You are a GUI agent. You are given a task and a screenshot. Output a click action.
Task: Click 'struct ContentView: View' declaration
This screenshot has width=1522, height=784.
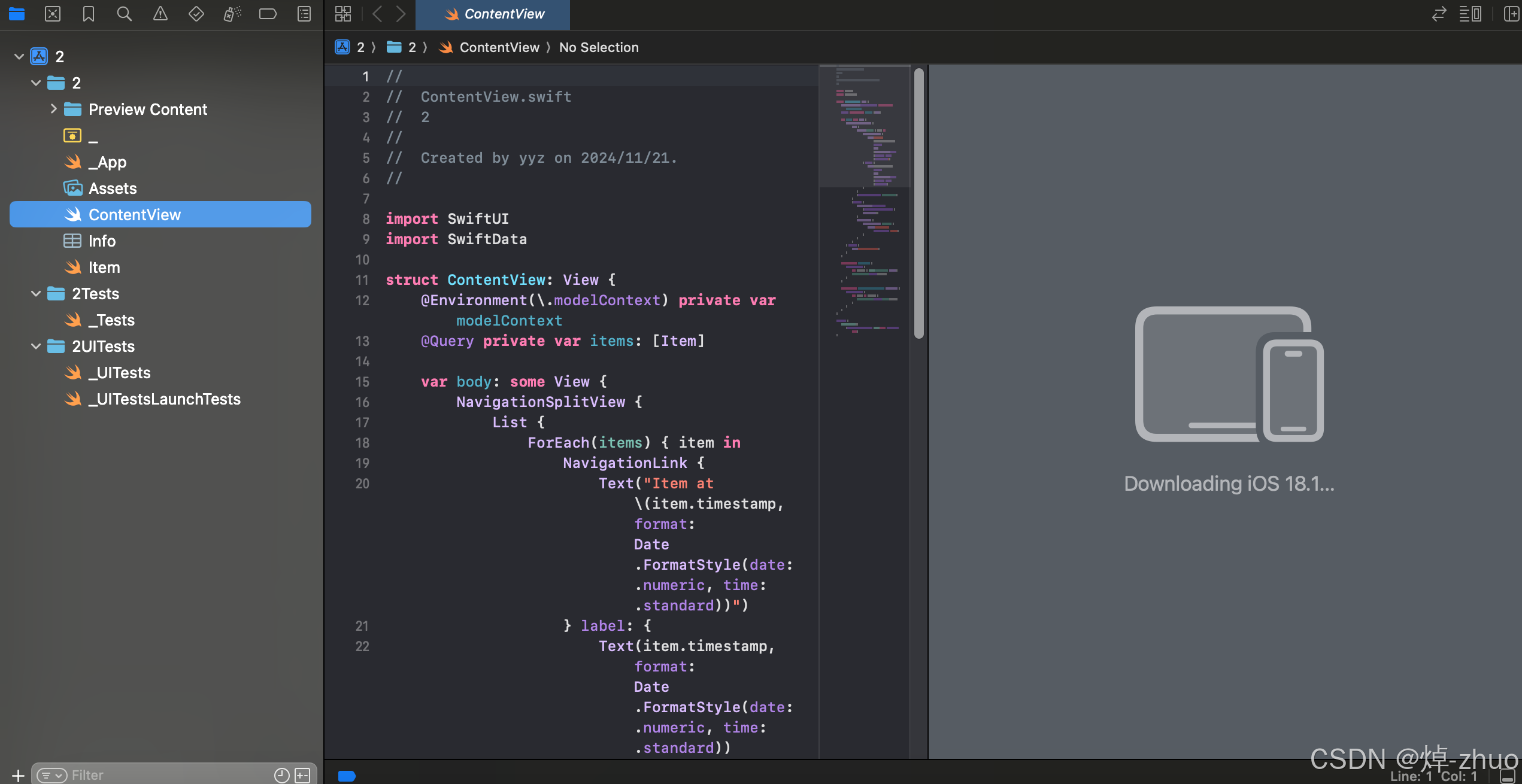tap(500, 279)
